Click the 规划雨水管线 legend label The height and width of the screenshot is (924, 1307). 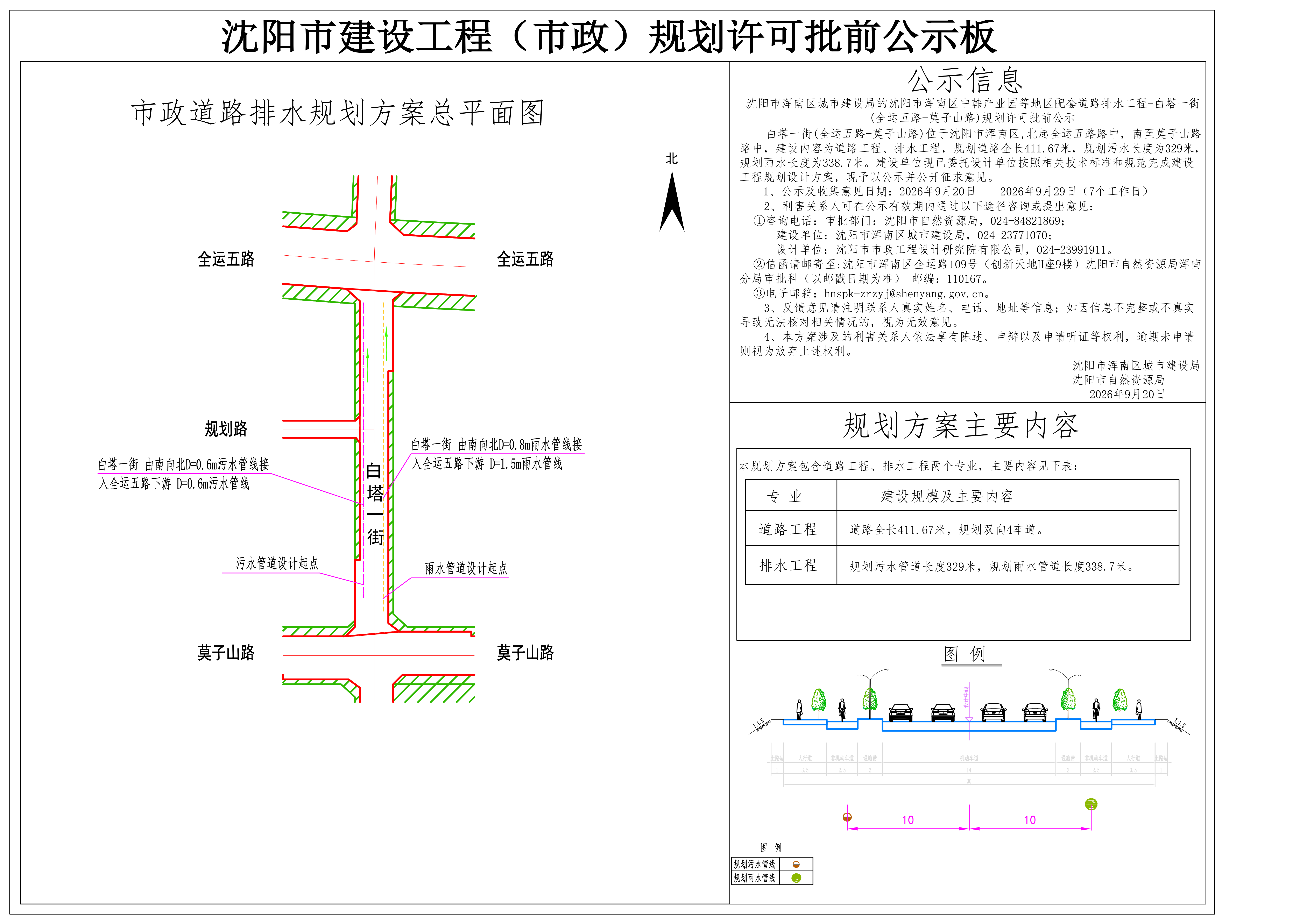pyautogui.click(x=755, y=878)
